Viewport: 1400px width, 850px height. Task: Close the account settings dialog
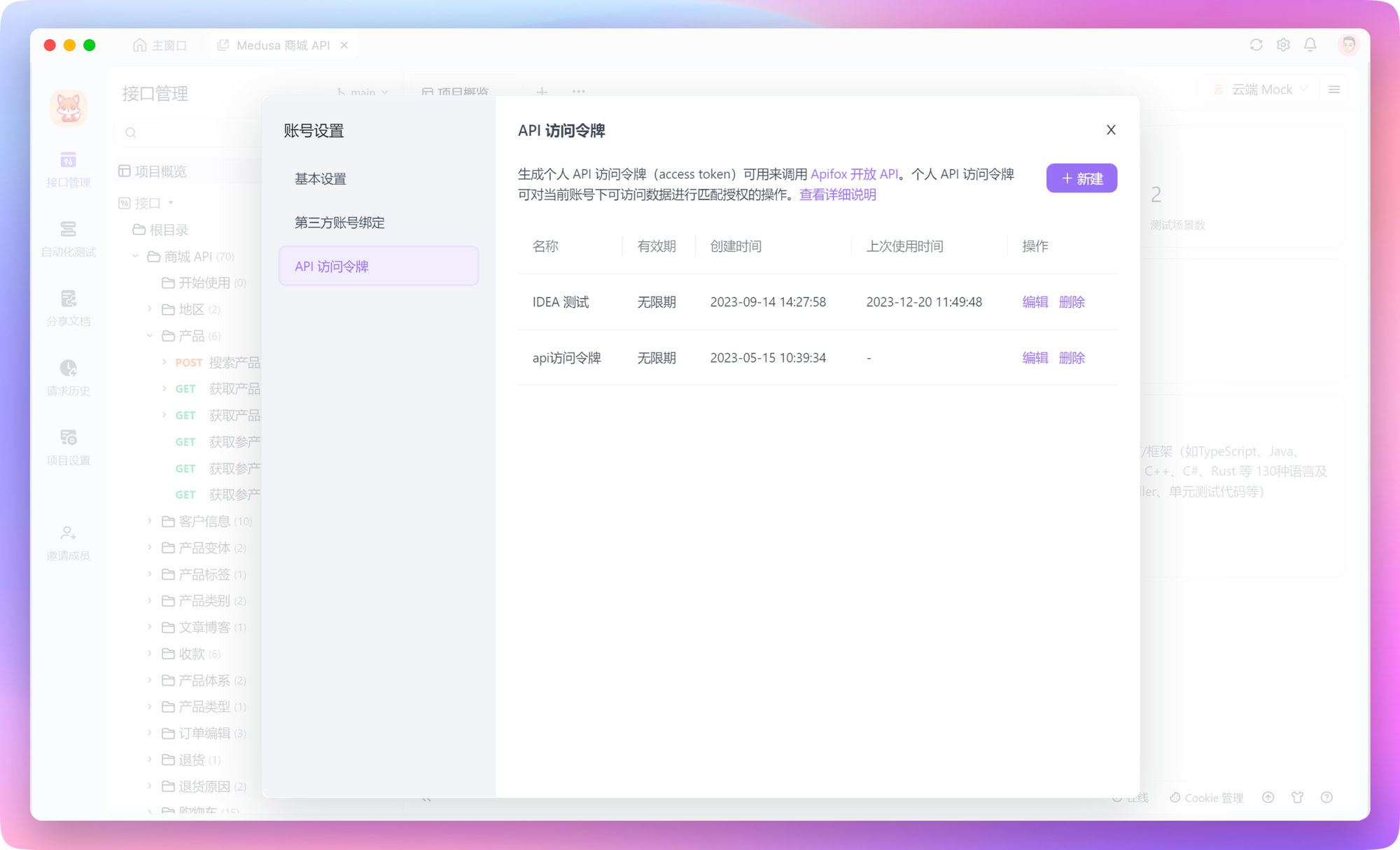click(1111, 130)
